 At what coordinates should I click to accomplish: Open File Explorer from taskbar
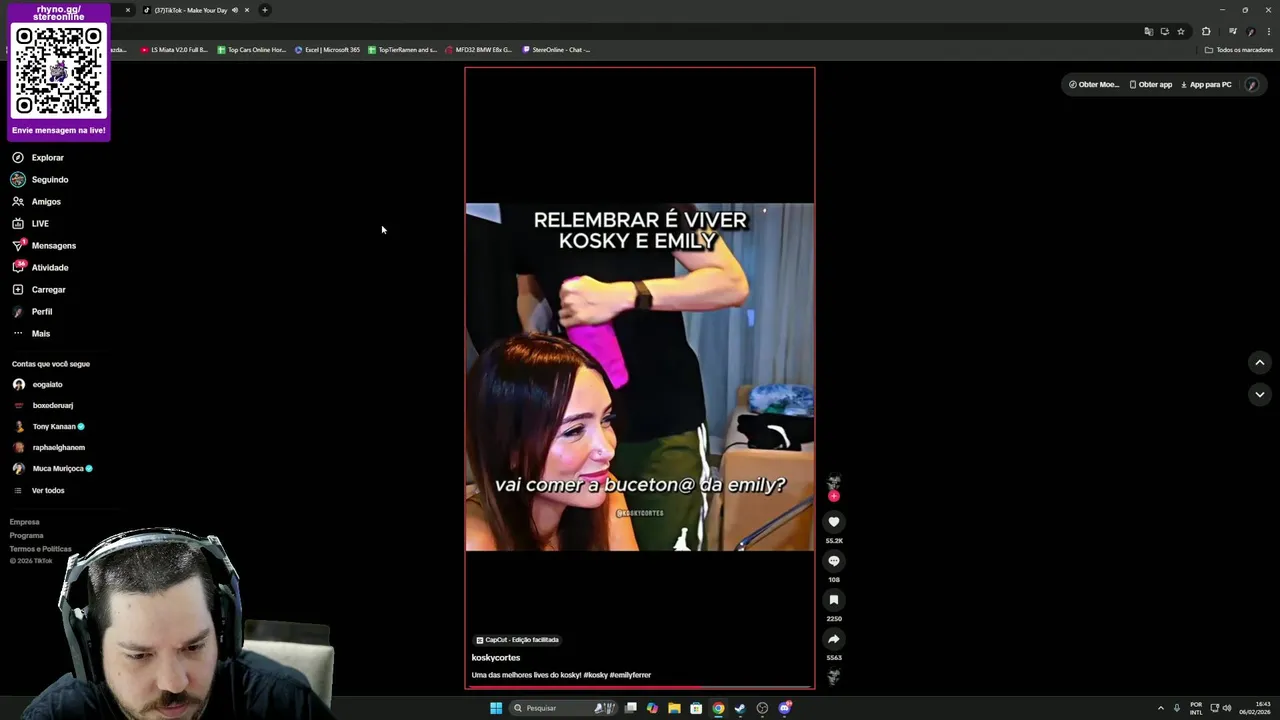point(674,708)
